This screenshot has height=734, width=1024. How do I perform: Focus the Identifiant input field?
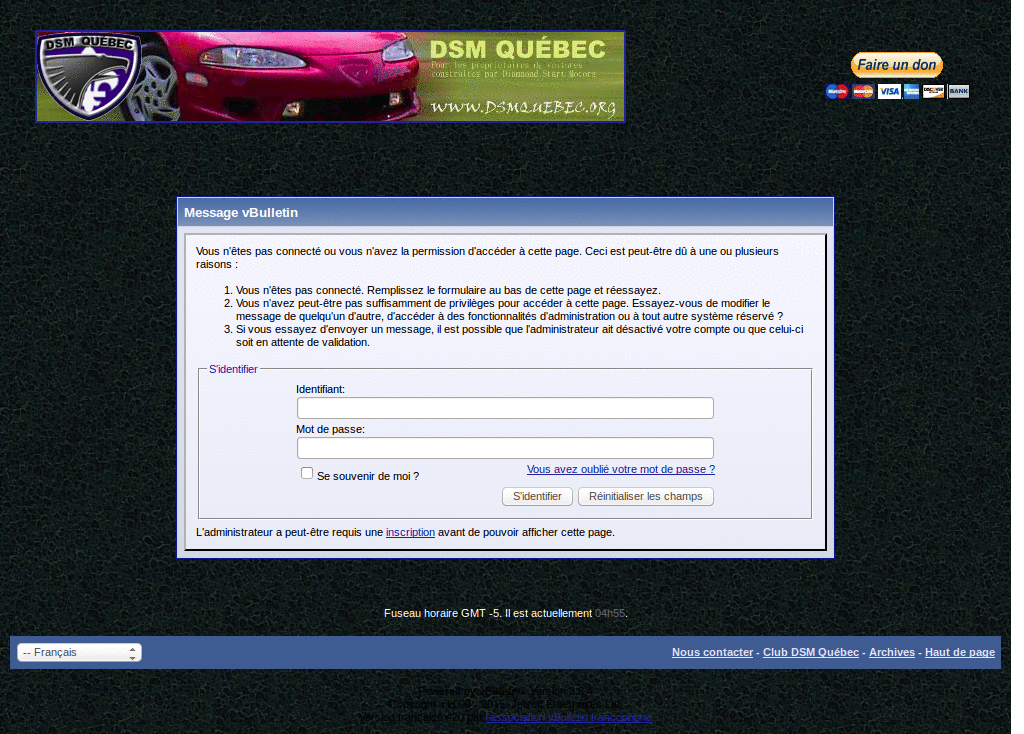click(x=505, y=408)
